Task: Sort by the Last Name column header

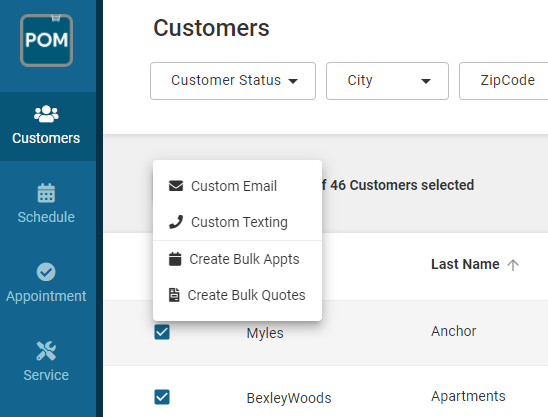Action: tap(465, 264)
